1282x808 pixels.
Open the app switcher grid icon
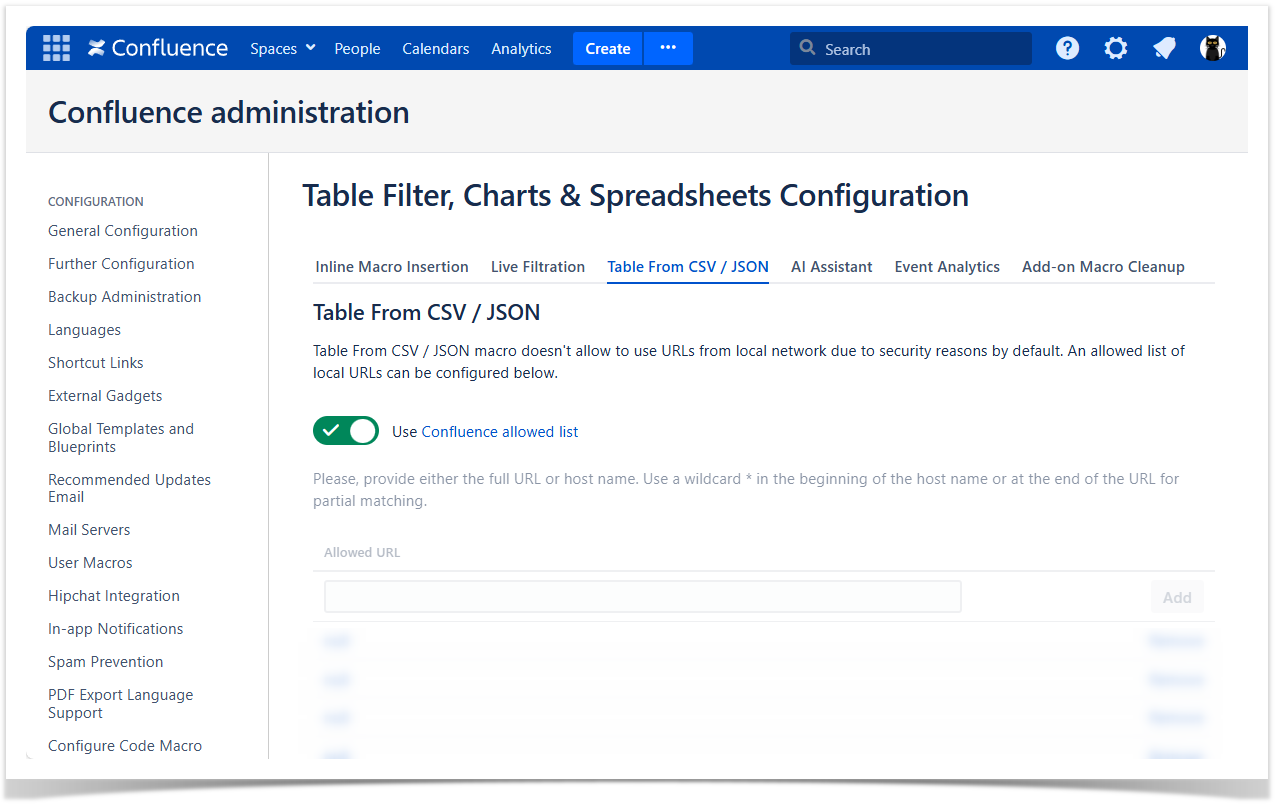56,48
